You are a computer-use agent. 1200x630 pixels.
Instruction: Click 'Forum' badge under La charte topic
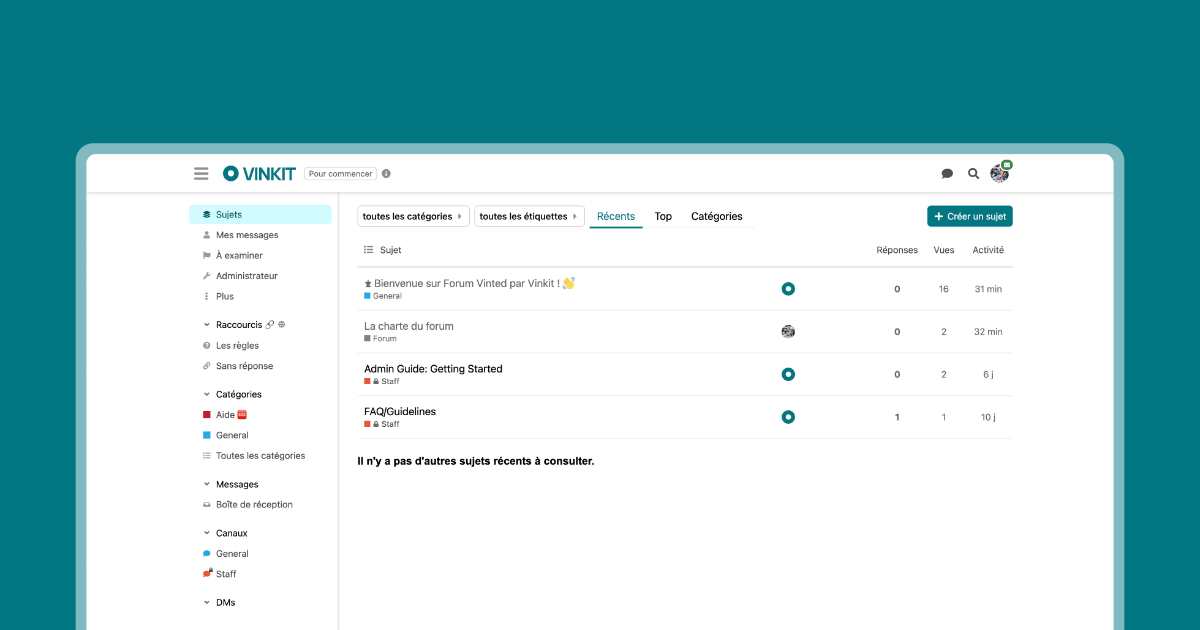click(381, 339)
